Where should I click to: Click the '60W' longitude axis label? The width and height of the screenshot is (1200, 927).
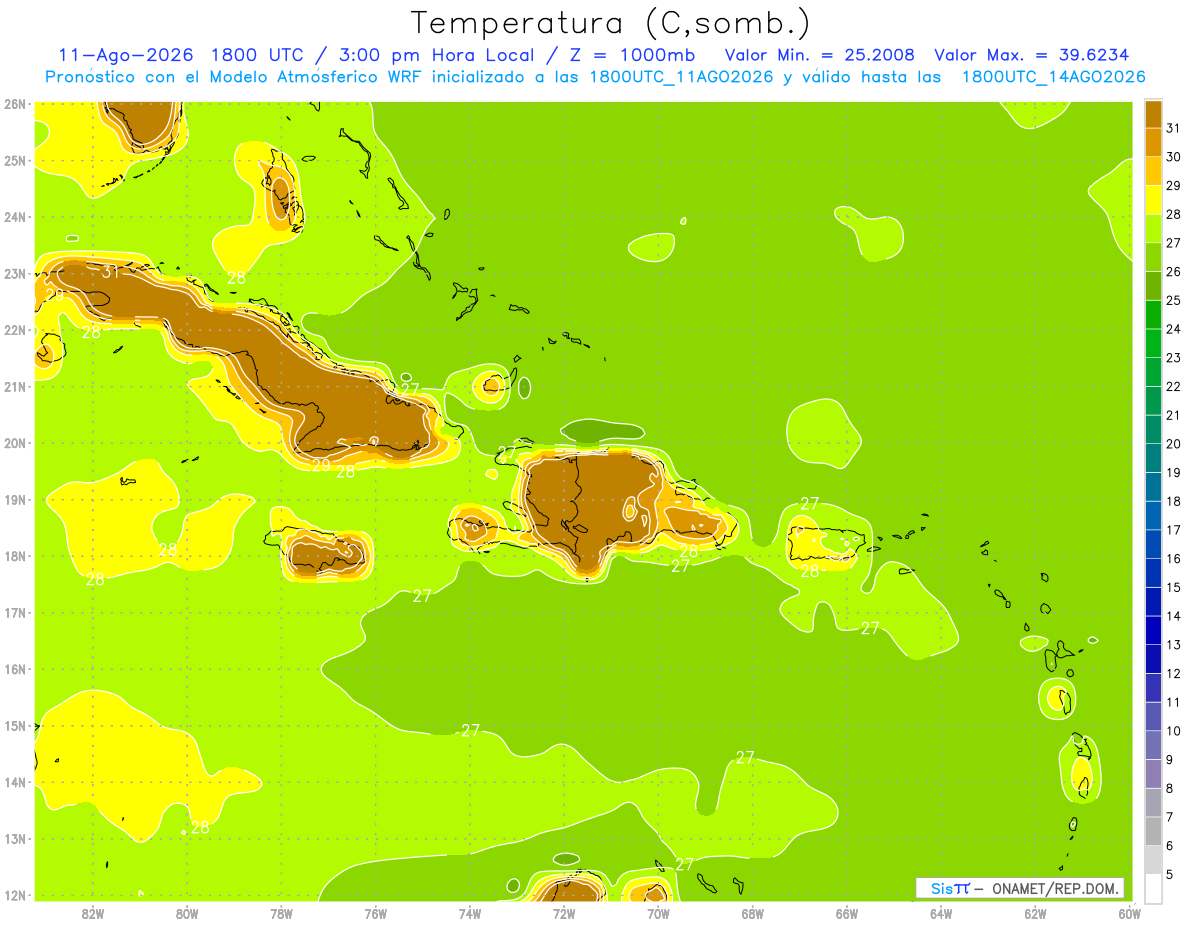pyautogui.click(x=1129, y=913)
